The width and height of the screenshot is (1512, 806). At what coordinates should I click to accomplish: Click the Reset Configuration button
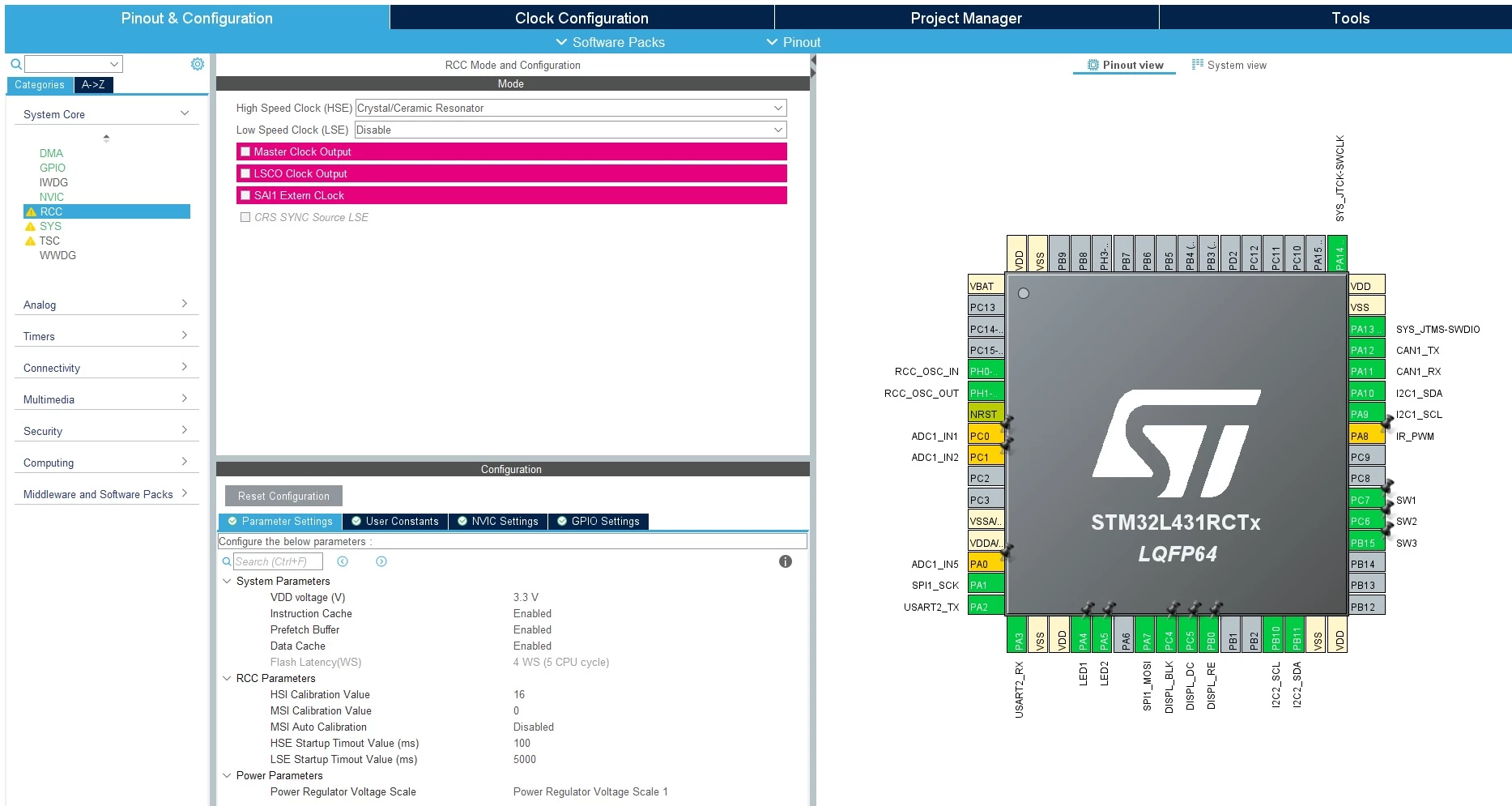[283, 496]
